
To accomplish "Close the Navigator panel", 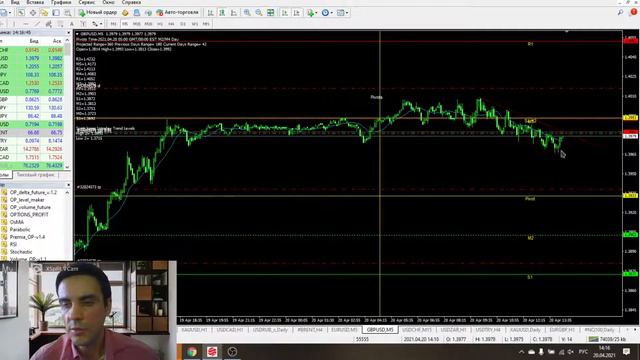I will point(69,185).
